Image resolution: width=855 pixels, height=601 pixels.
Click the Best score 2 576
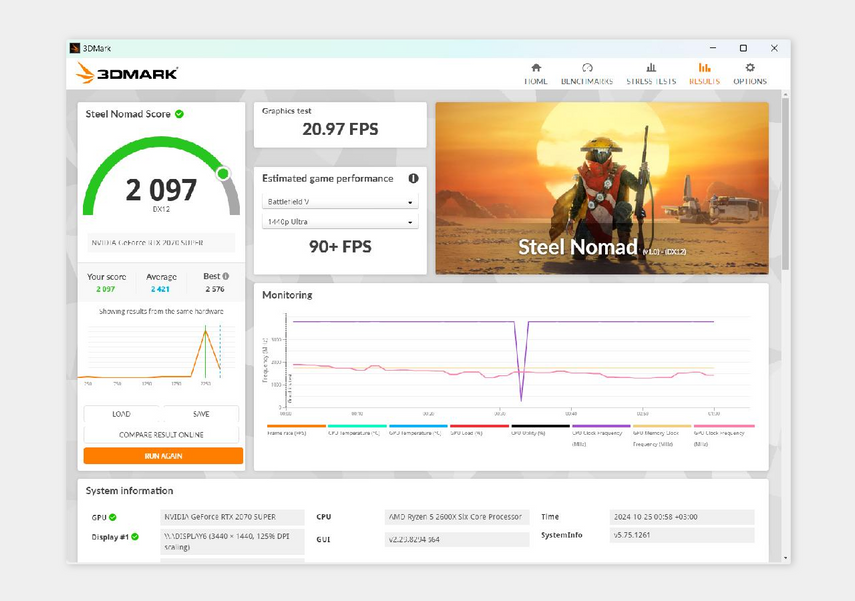point(215,289)
